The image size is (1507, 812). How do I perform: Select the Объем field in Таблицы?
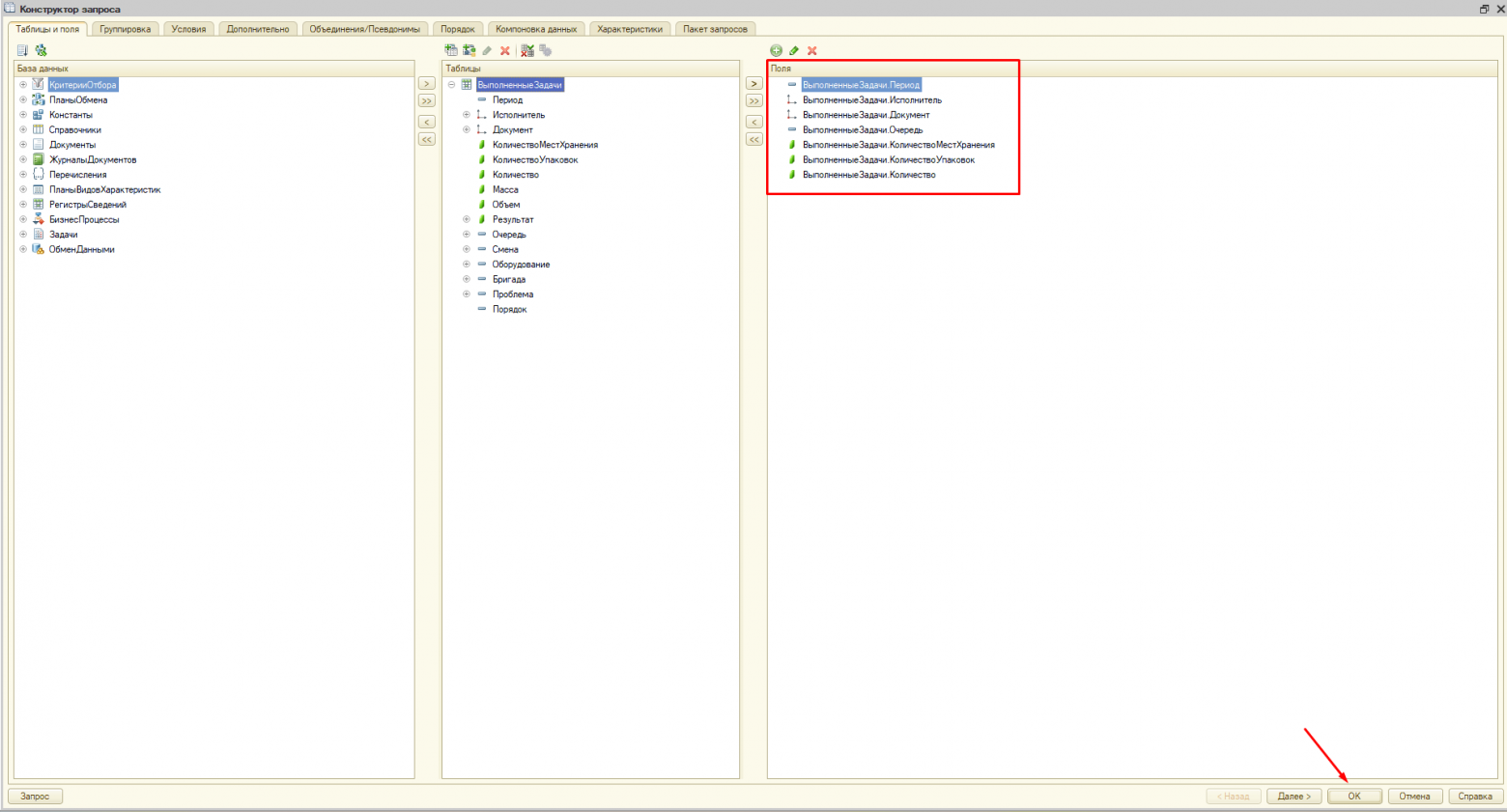tap(506, 205)
